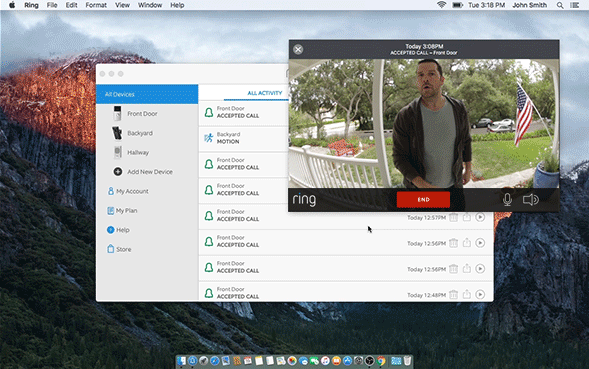Open Chrome from the dock

point(381,361)
